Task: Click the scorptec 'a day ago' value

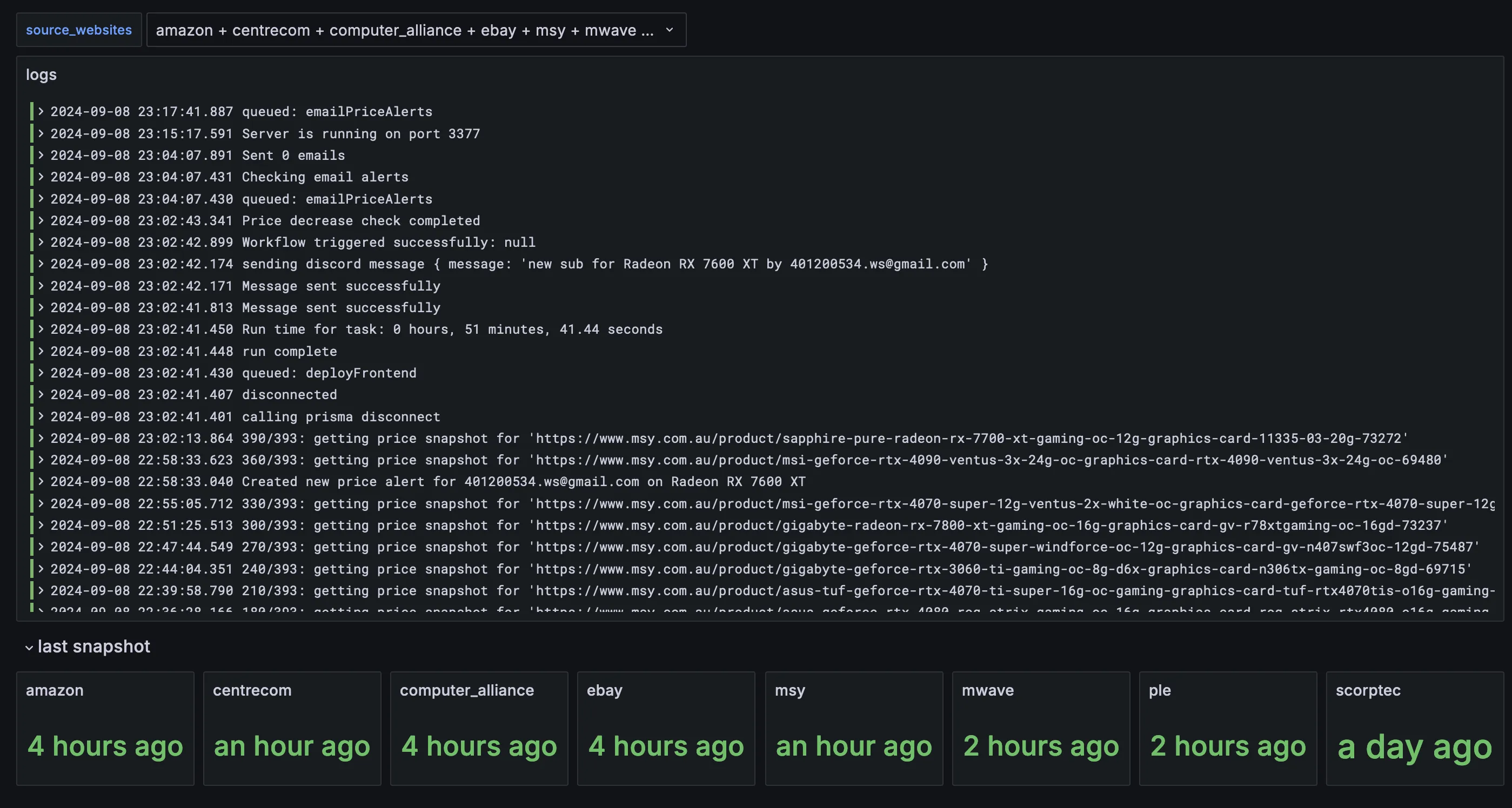Action: 1413,746
